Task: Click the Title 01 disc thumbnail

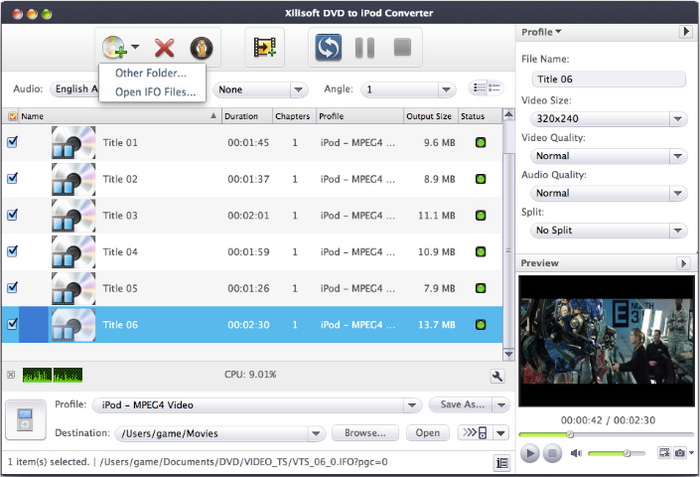Action: click(x=73, y=142)
